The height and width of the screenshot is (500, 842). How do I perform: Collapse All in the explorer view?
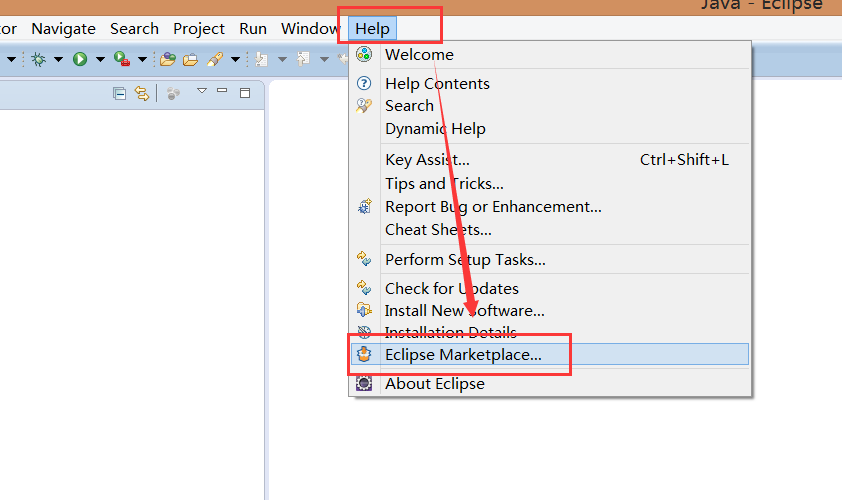pos(119,94)
